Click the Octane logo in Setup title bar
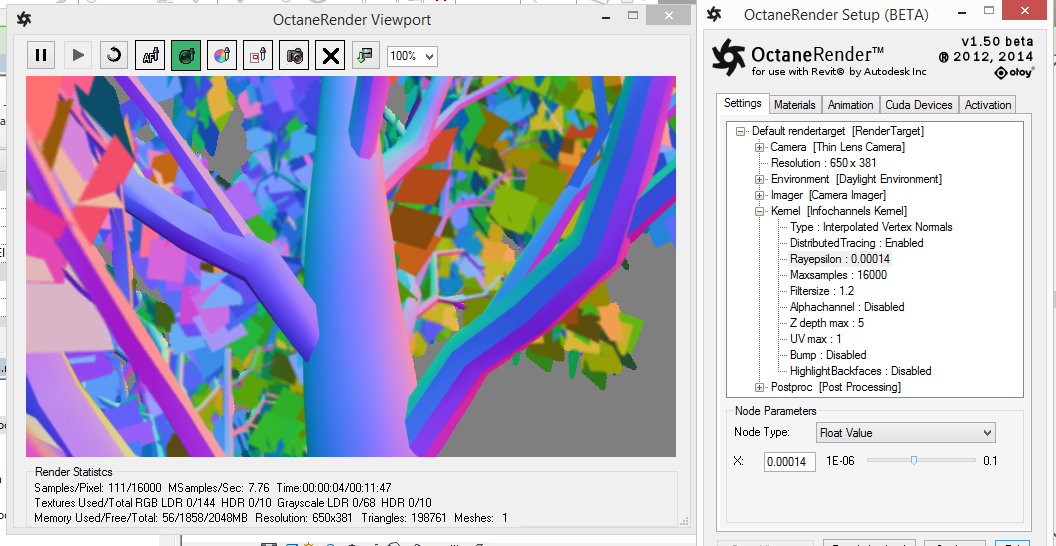Screen dimensions: 1056x546 coord(715,14)
